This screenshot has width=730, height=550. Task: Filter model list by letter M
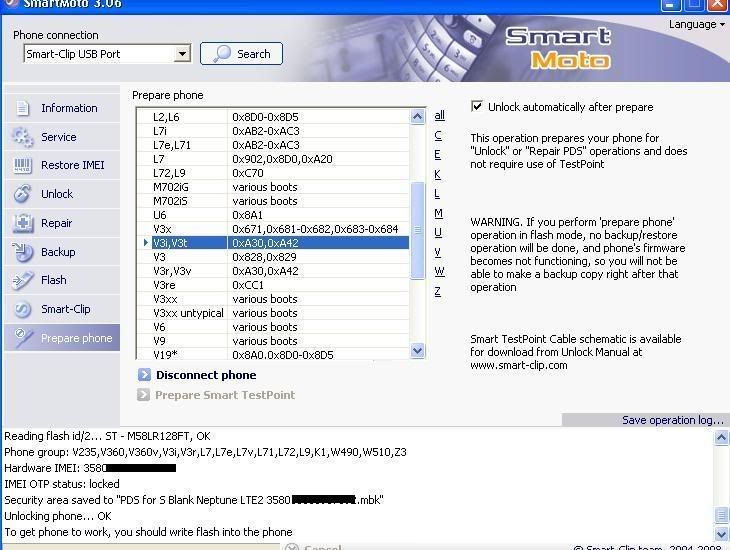(x=439, y=213)
